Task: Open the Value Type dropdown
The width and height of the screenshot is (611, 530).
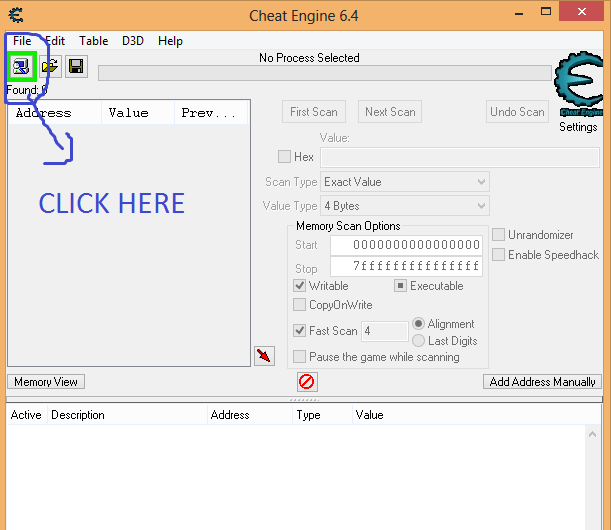Action: pos(404,206)
